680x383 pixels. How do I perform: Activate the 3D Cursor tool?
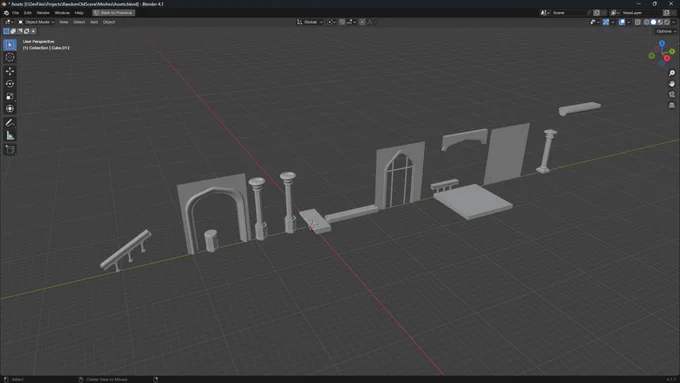10,57
